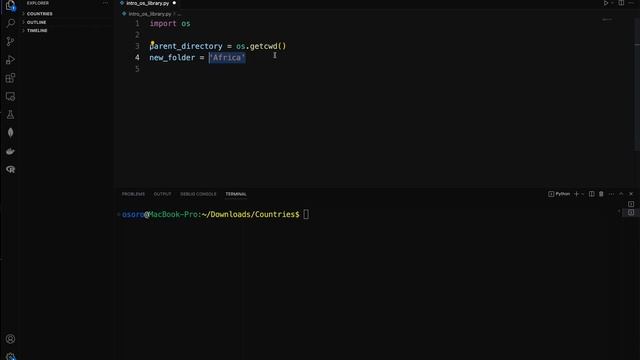Viewport: 640px width, 360px height.
Task: Switch to the DEBUG CONSOLE tab
Action: point(198,194)
